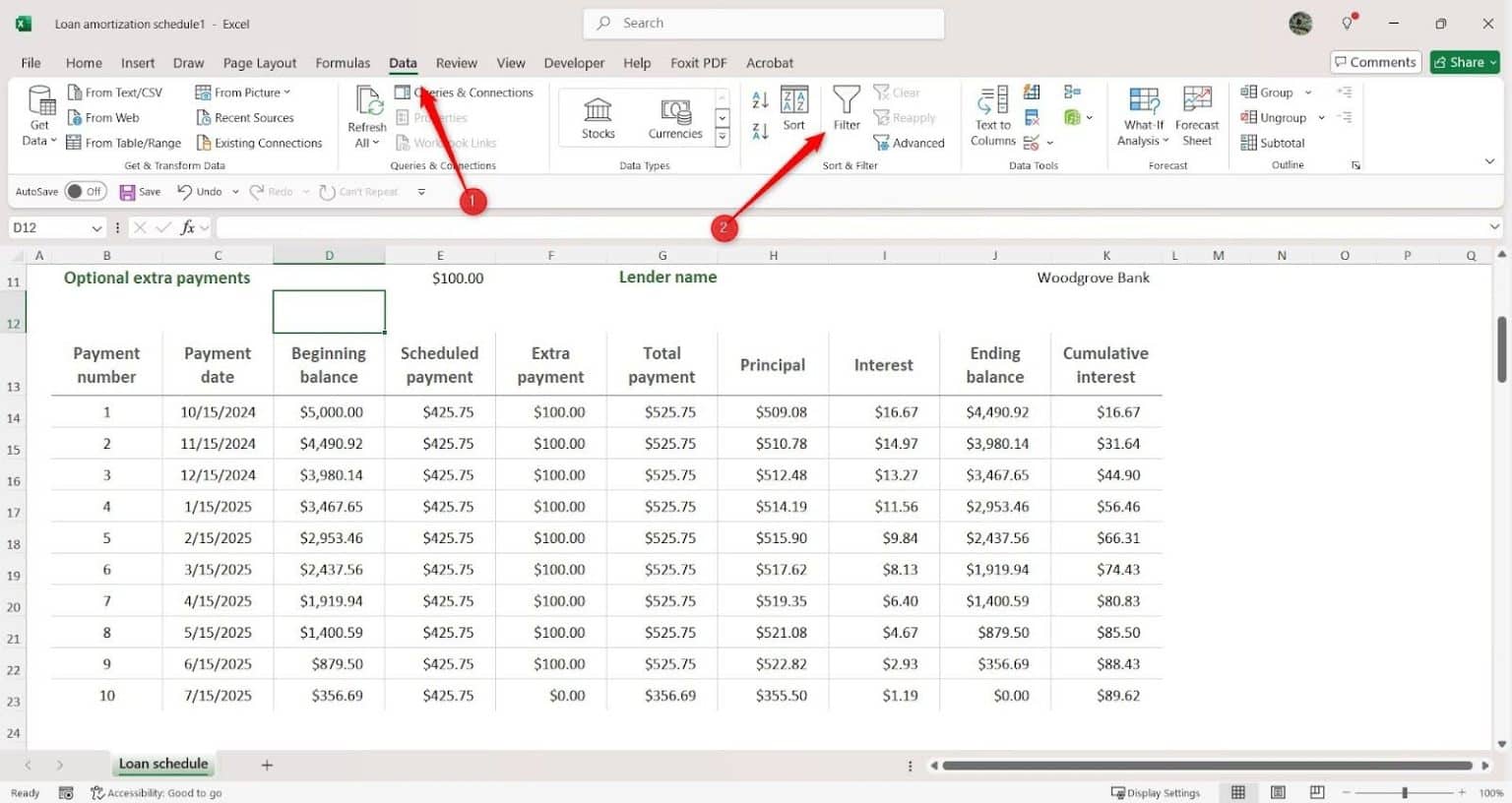Toggle AutoSave off switch to on
Viewport: 1512px width, 803px height.
[87, 191]
